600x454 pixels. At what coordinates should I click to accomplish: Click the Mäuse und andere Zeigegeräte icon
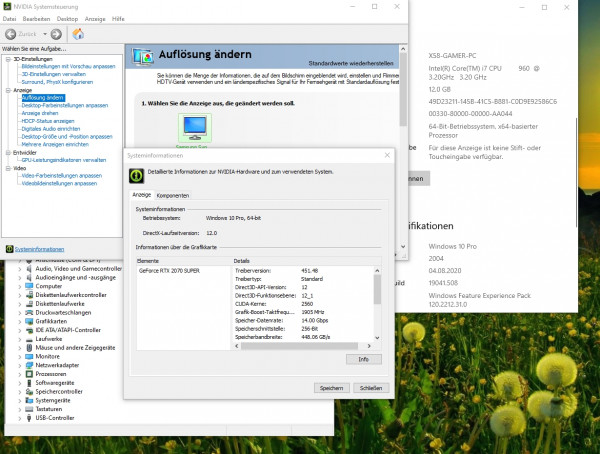(x=29, y=348)
